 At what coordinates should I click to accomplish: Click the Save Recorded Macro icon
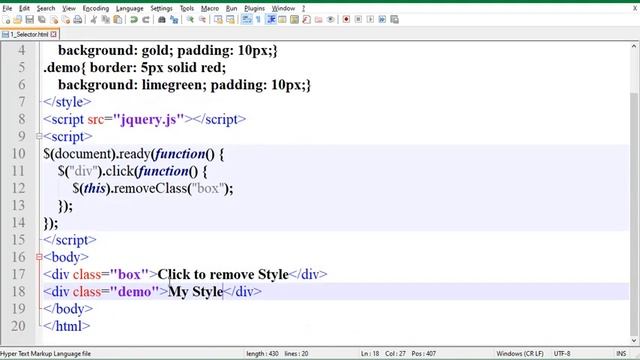(x=394, y=20)
